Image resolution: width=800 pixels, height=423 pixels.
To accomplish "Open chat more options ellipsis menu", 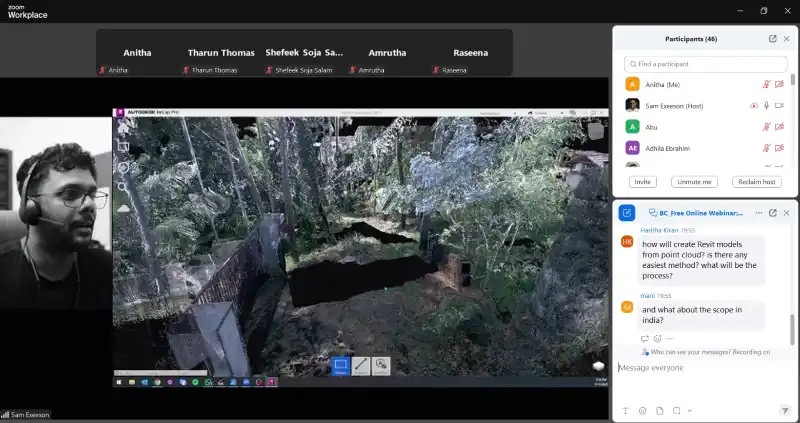I will click(x=759, y=213).
